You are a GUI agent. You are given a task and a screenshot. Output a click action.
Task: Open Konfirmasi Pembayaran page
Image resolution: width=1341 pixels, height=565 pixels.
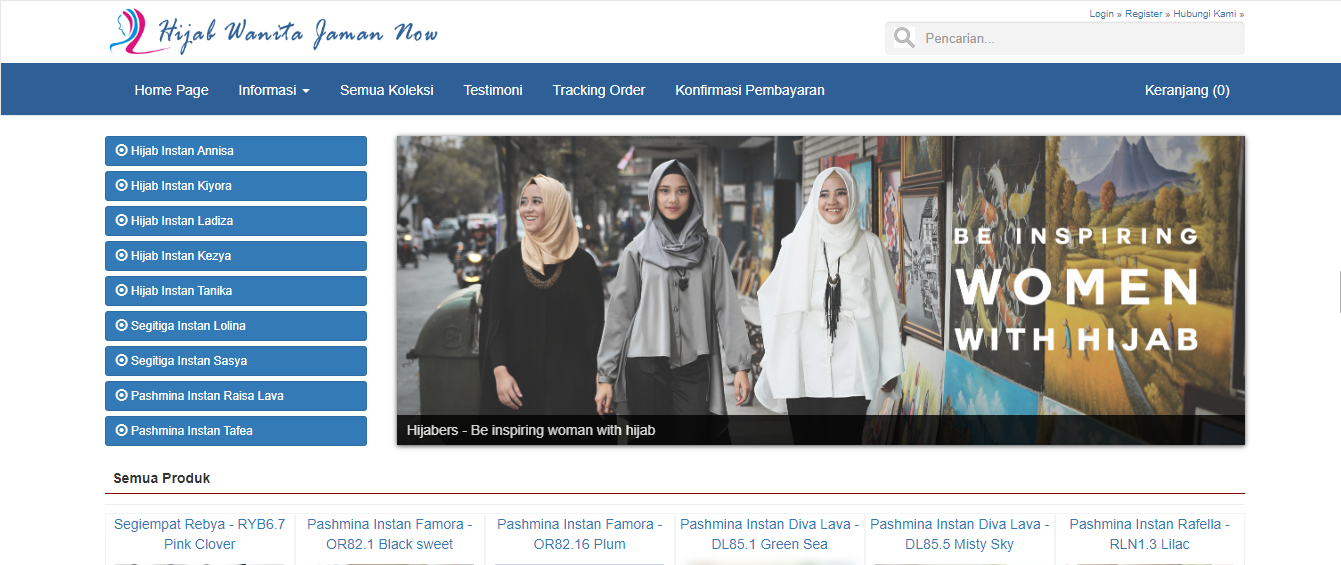[x=750, y=90]
